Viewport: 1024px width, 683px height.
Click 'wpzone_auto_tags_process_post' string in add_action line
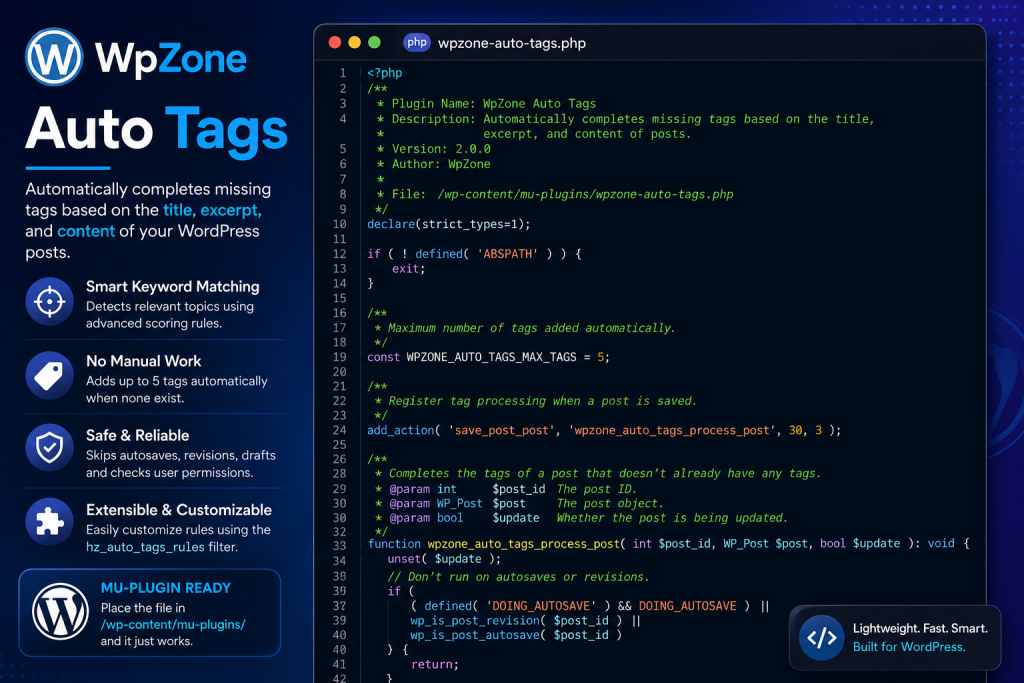[x=671, y=430]
